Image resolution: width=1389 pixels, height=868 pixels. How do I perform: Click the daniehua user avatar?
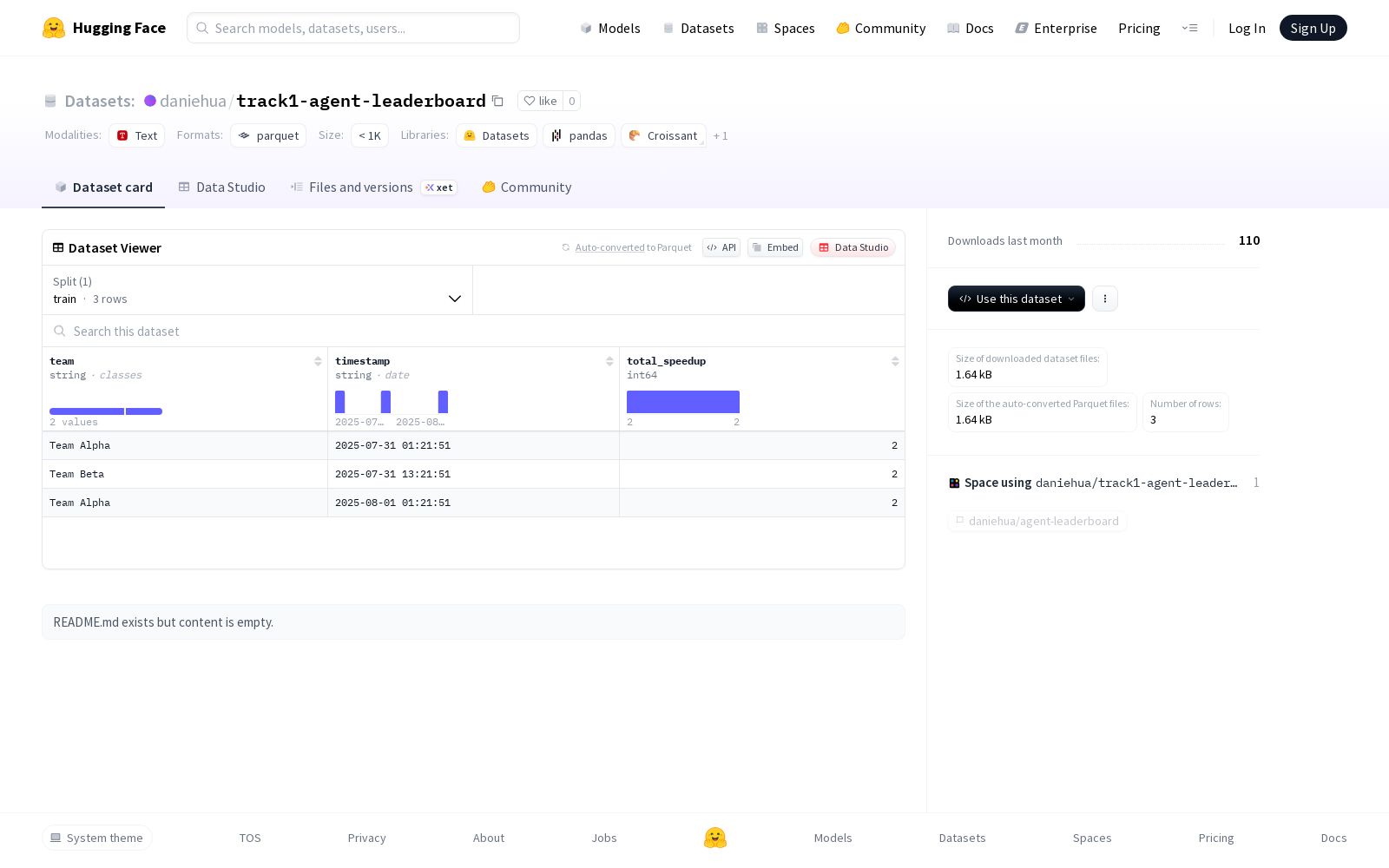click(150, 101)
